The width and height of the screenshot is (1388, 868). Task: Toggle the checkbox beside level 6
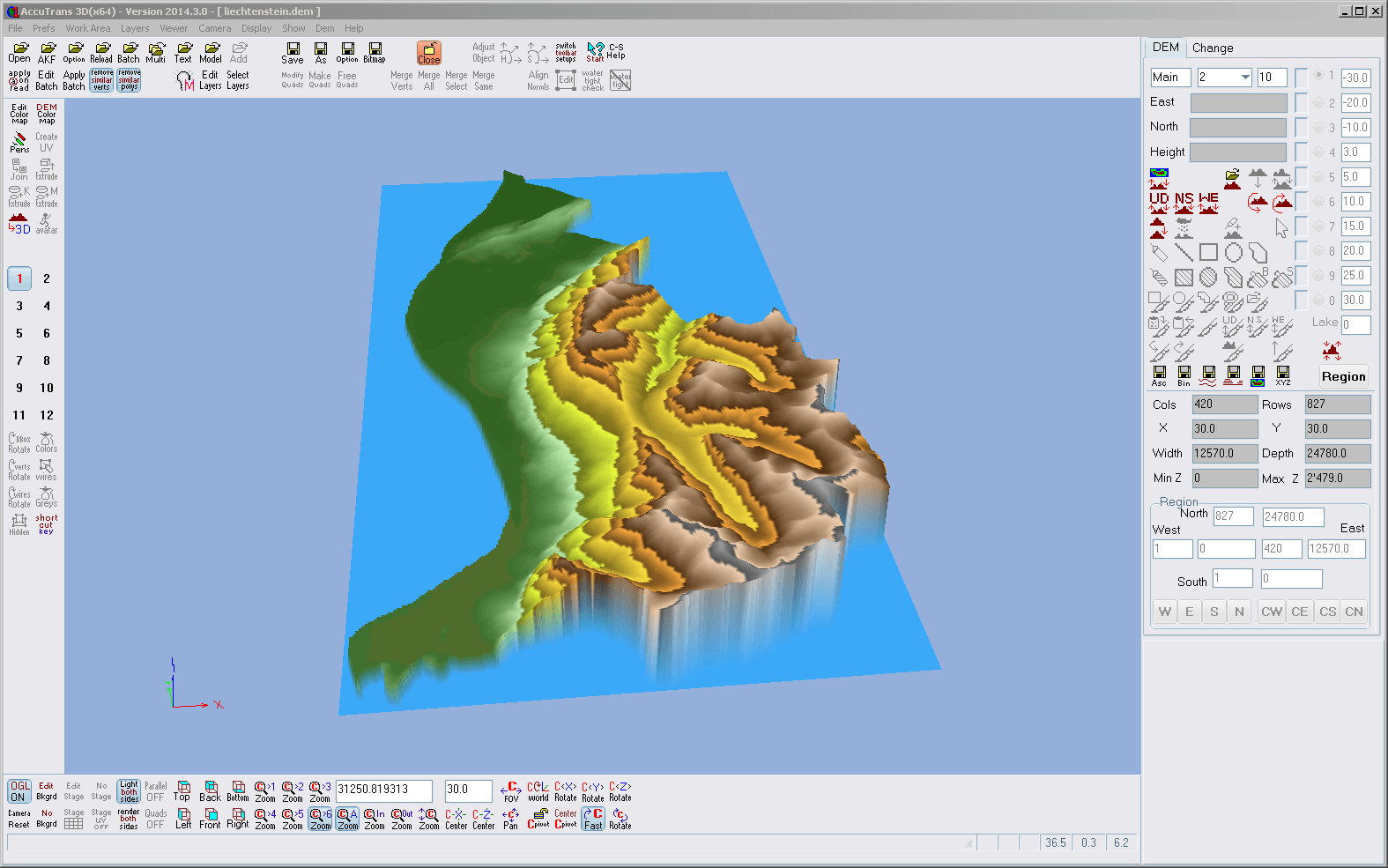click(1301, 201)
